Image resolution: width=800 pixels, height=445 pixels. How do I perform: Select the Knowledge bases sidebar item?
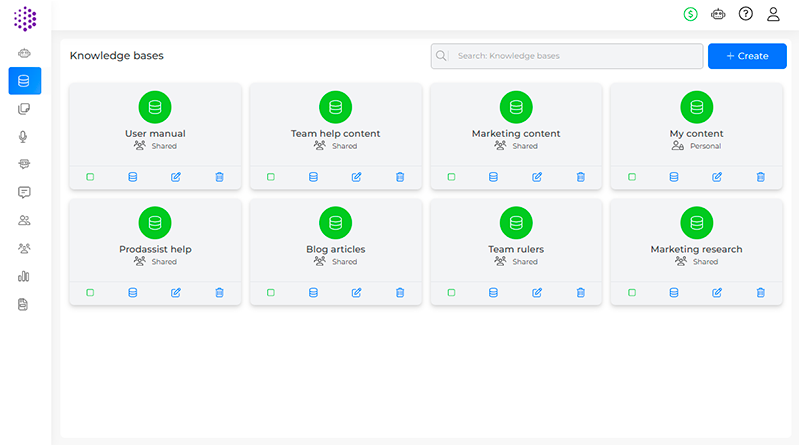pos(24,81)
